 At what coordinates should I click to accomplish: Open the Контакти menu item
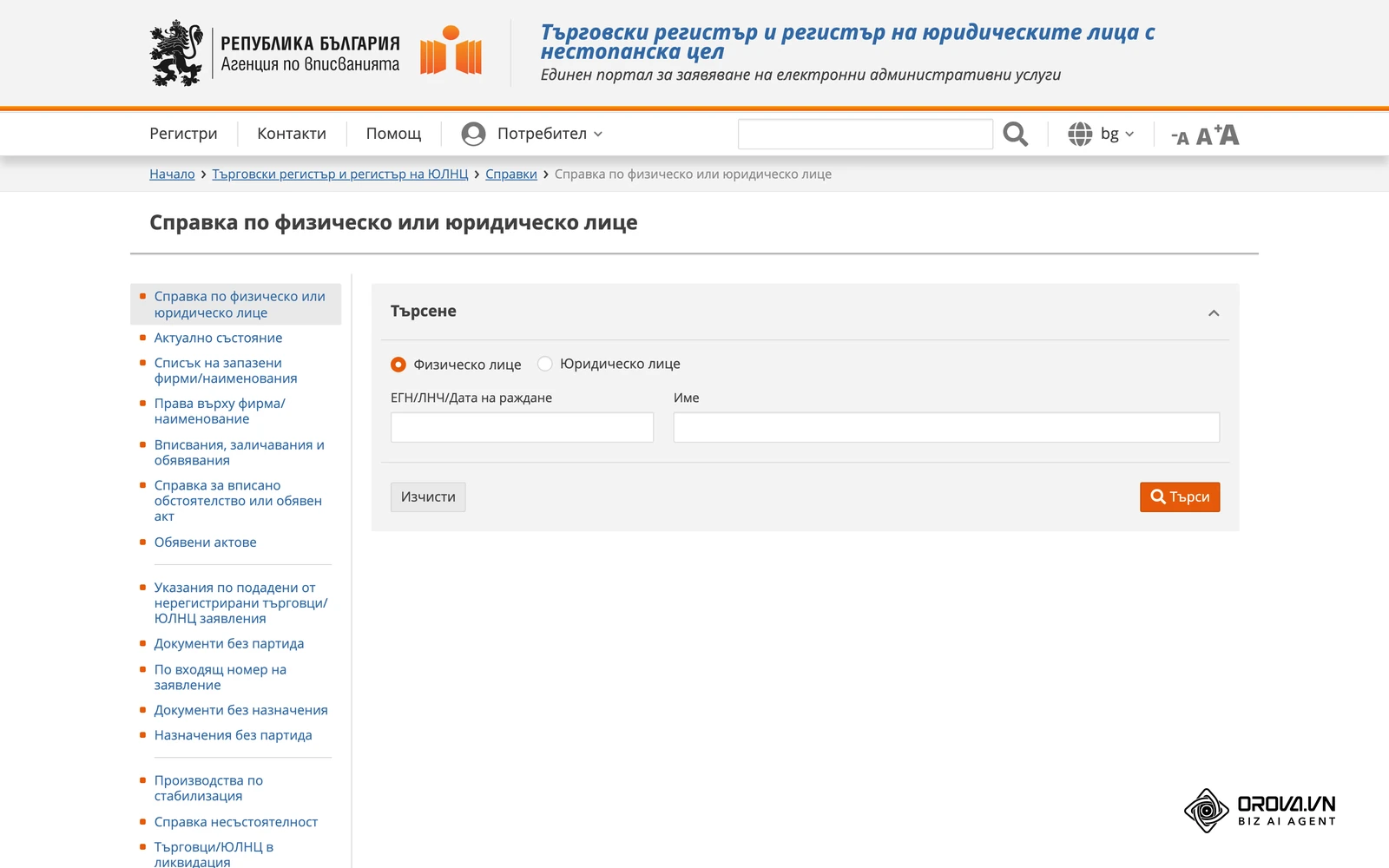coord(292,134)
